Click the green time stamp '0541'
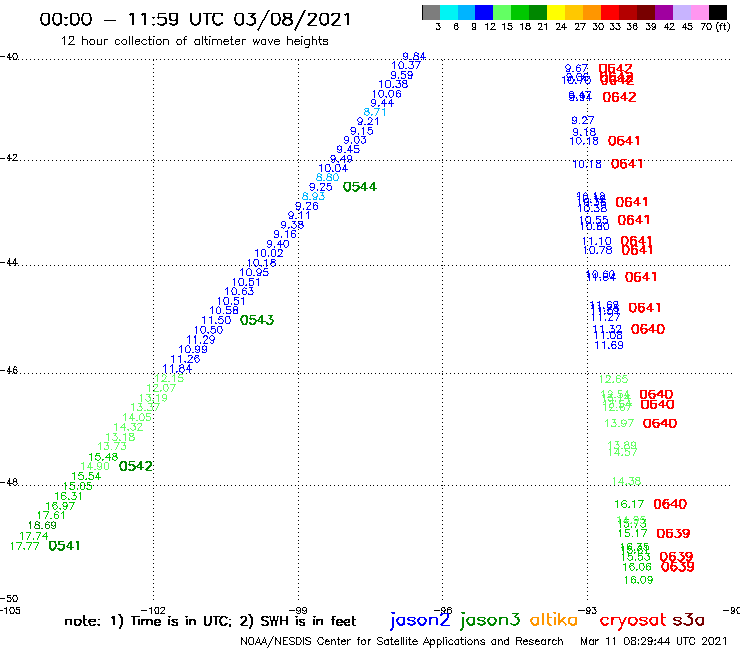This screenshot has width=740, height=650. 64,546
